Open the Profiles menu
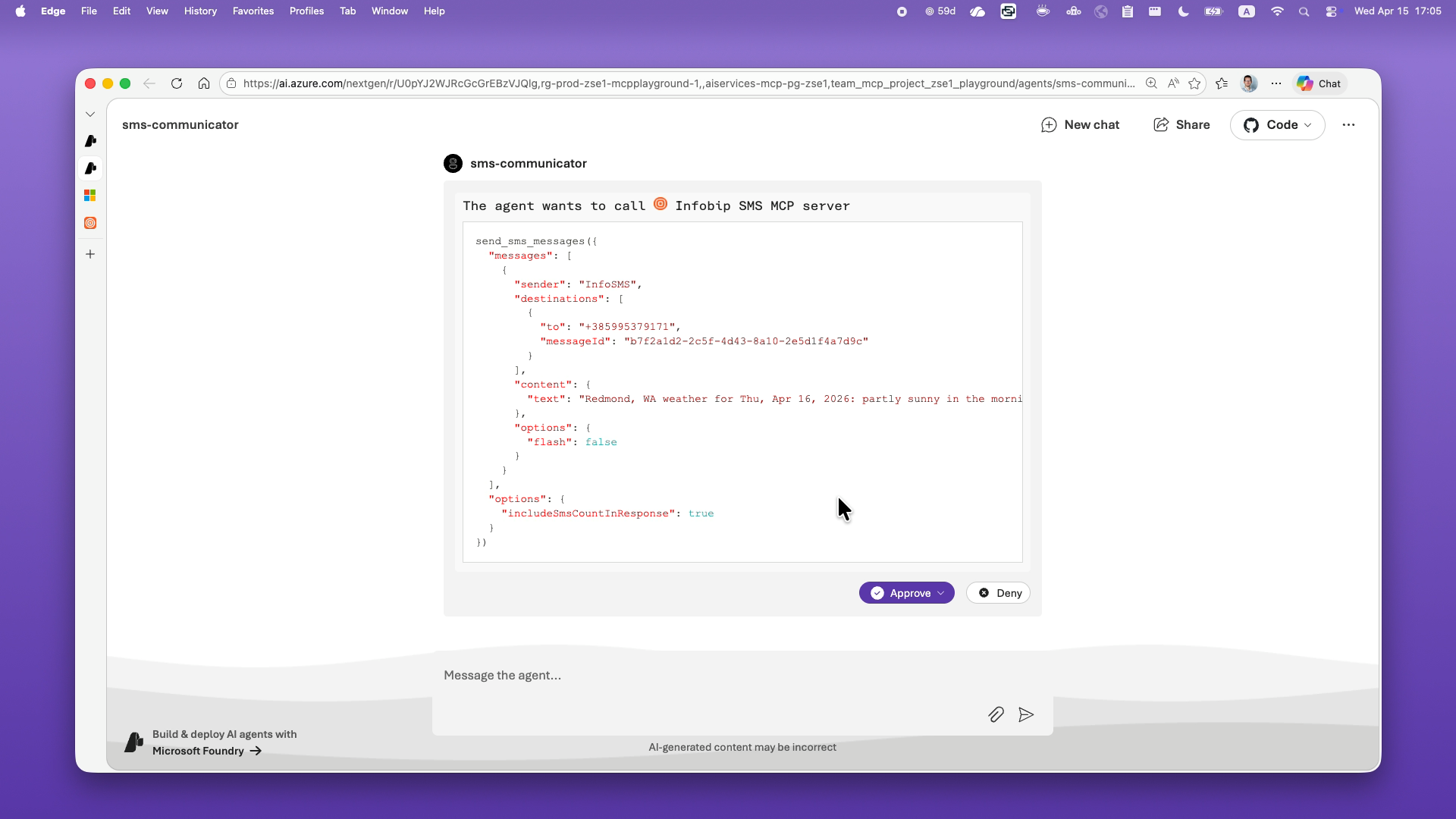The height and width of the screenshot is (819, 1456). 306,11
